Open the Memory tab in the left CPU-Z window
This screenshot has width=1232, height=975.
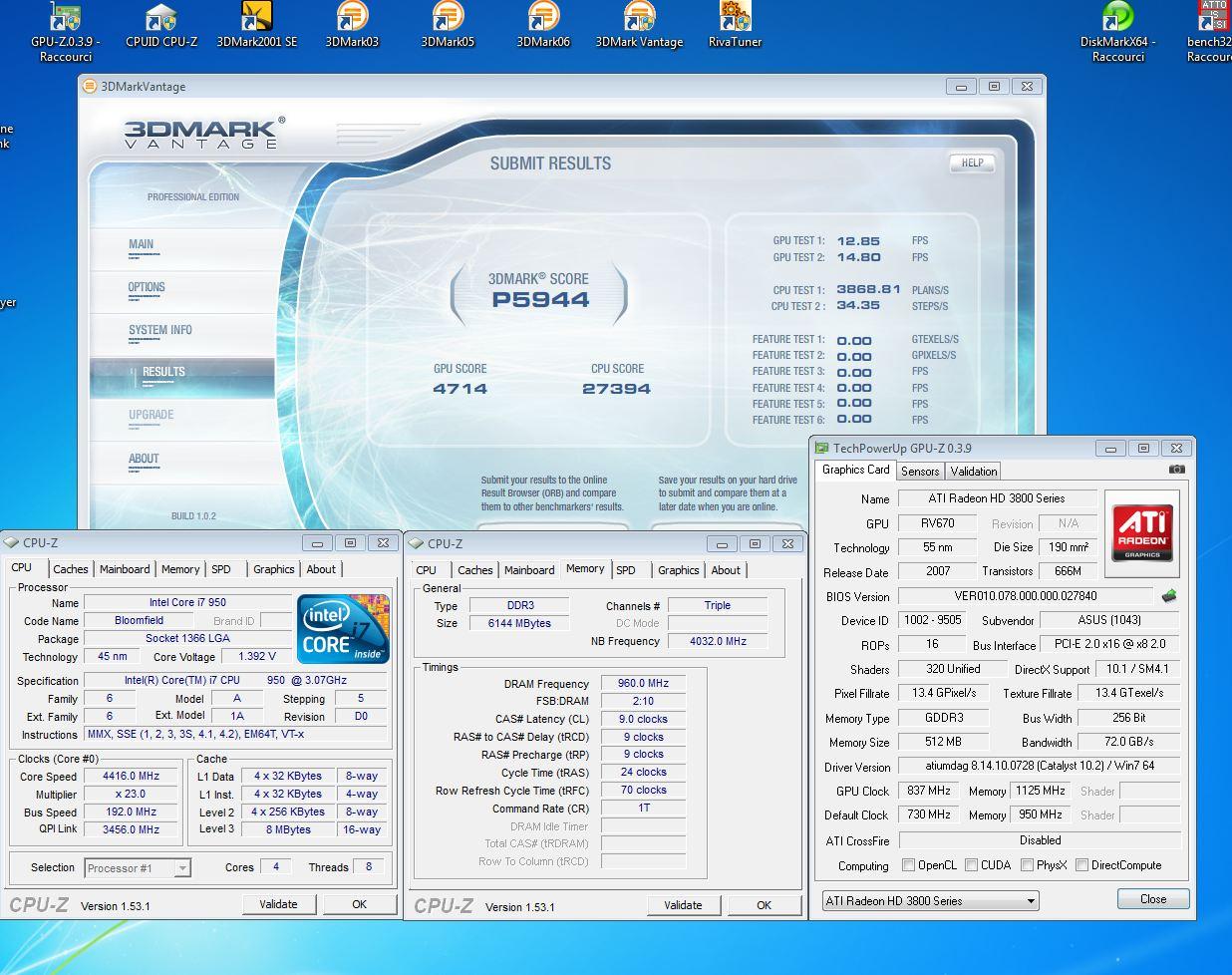180,569
